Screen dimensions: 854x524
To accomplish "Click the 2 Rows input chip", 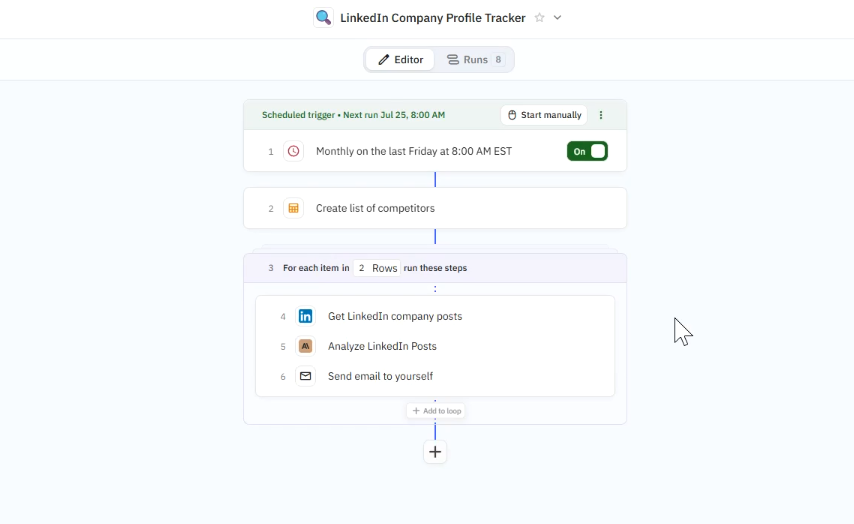I will click(x=377, y=268).
